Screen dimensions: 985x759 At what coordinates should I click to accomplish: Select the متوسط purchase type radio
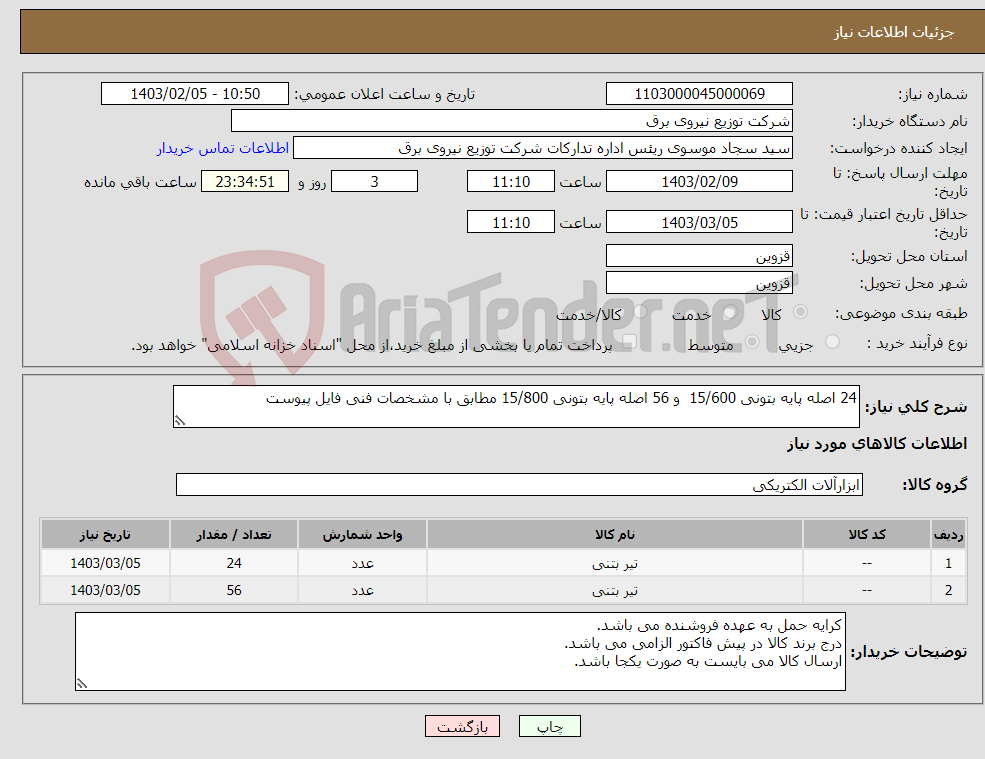[752, 342]
